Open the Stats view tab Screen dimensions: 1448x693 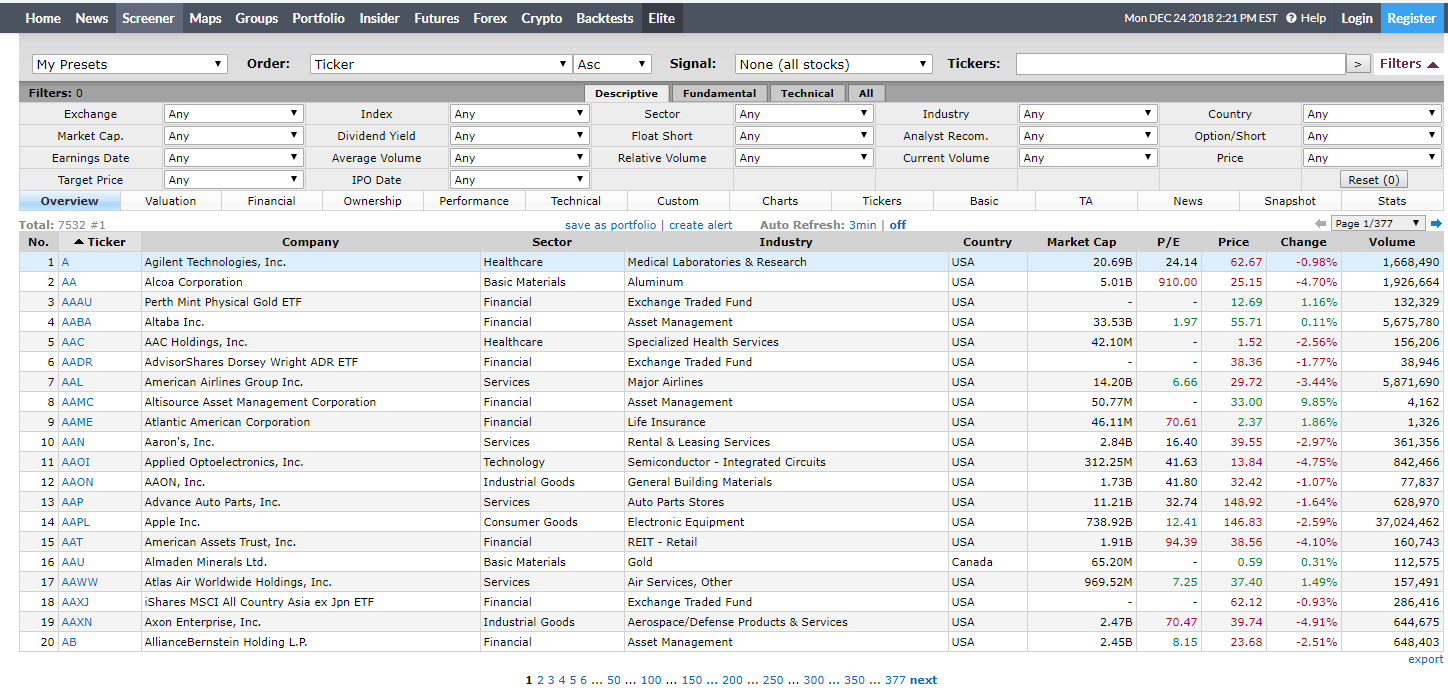(x=1392, y=201)
